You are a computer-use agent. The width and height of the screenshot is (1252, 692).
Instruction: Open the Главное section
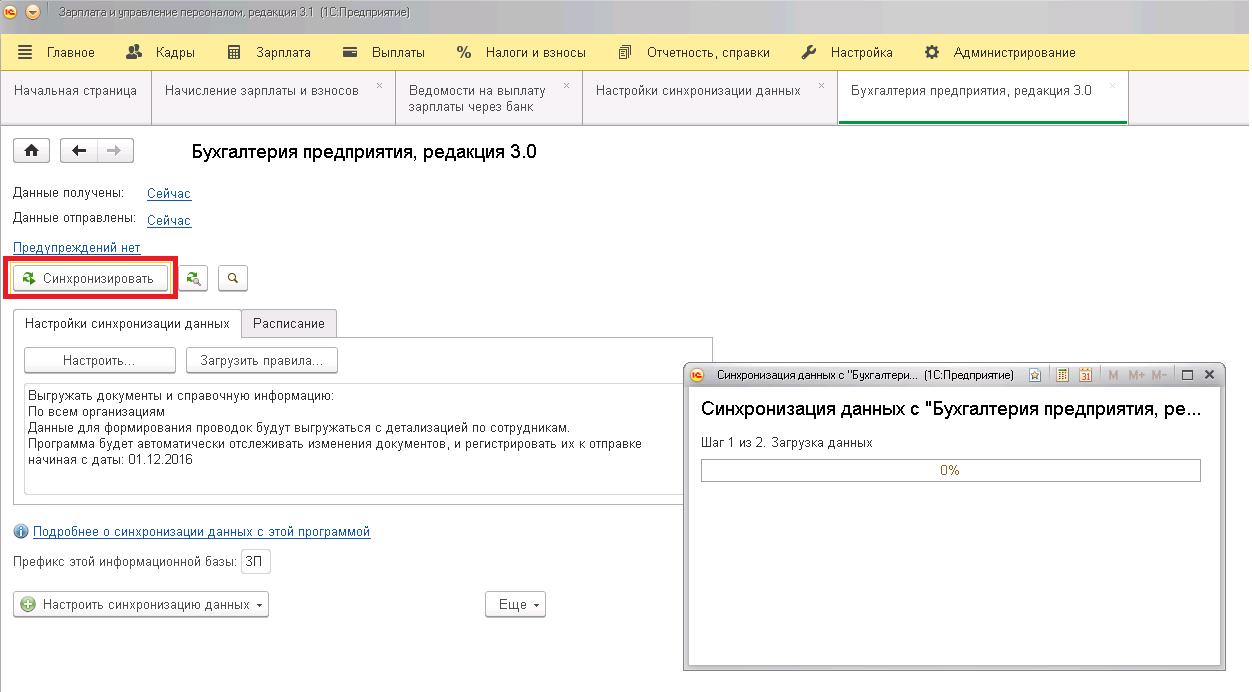click(x=56, y=52)
